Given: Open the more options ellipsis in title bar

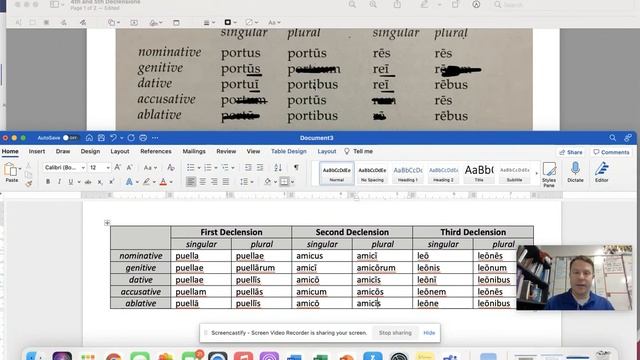Looking at the screenshot, I should (155, 138).
